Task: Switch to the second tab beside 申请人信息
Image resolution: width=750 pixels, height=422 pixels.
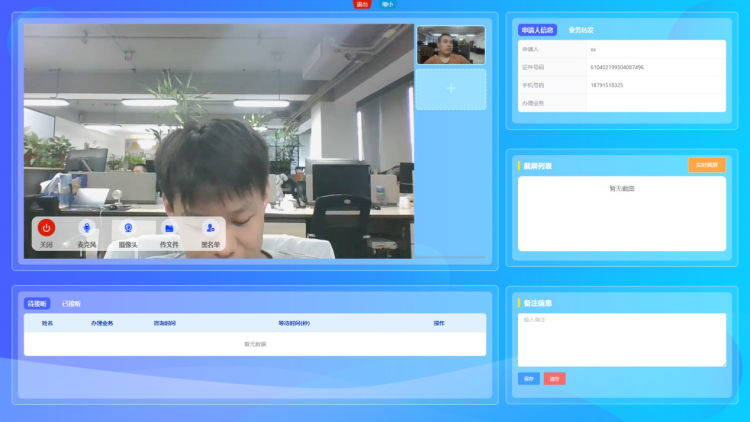Action: point(581,30)
